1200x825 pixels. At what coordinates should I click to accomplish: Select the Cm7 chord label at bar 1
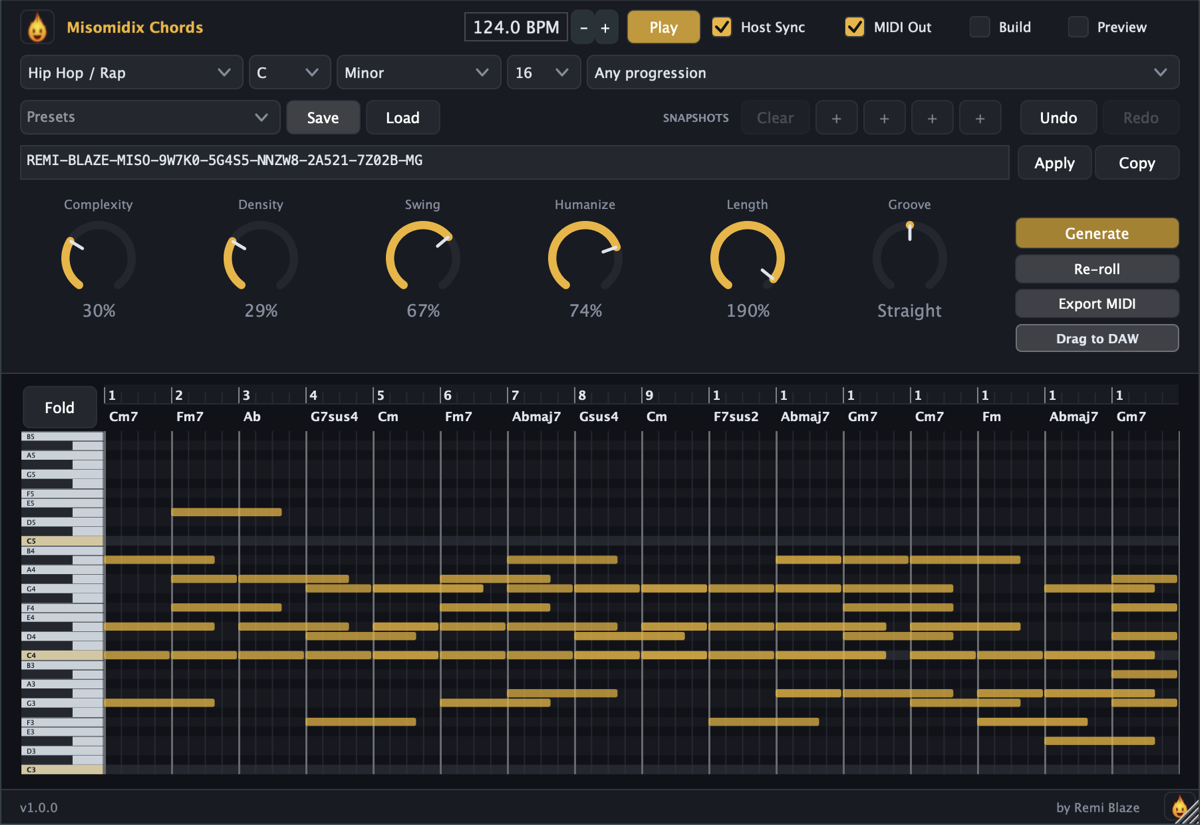point(124,416)
